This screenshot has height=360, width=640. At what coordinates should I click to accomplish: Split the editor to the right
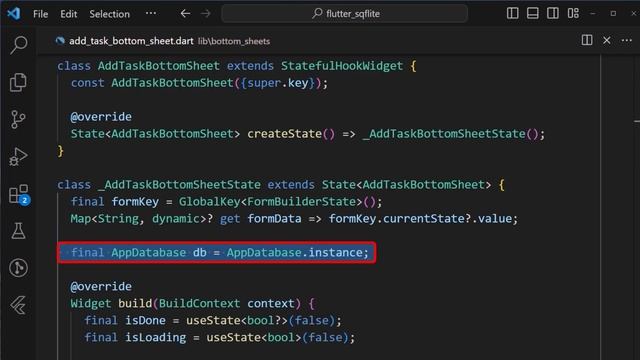(587, 40)
